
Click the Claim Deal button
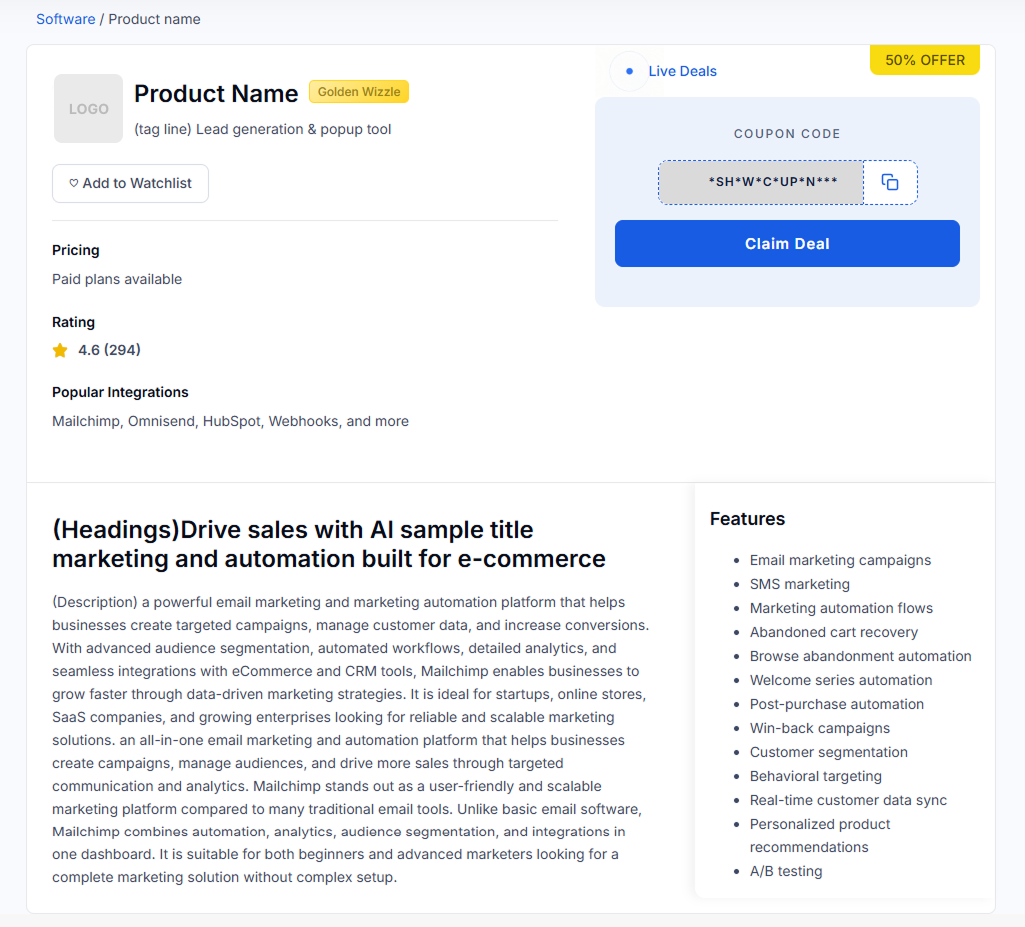point(787,244)
